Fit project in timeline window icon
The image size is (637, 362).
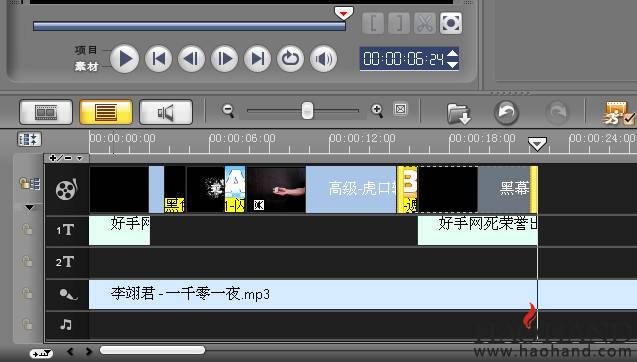point(400,109)
